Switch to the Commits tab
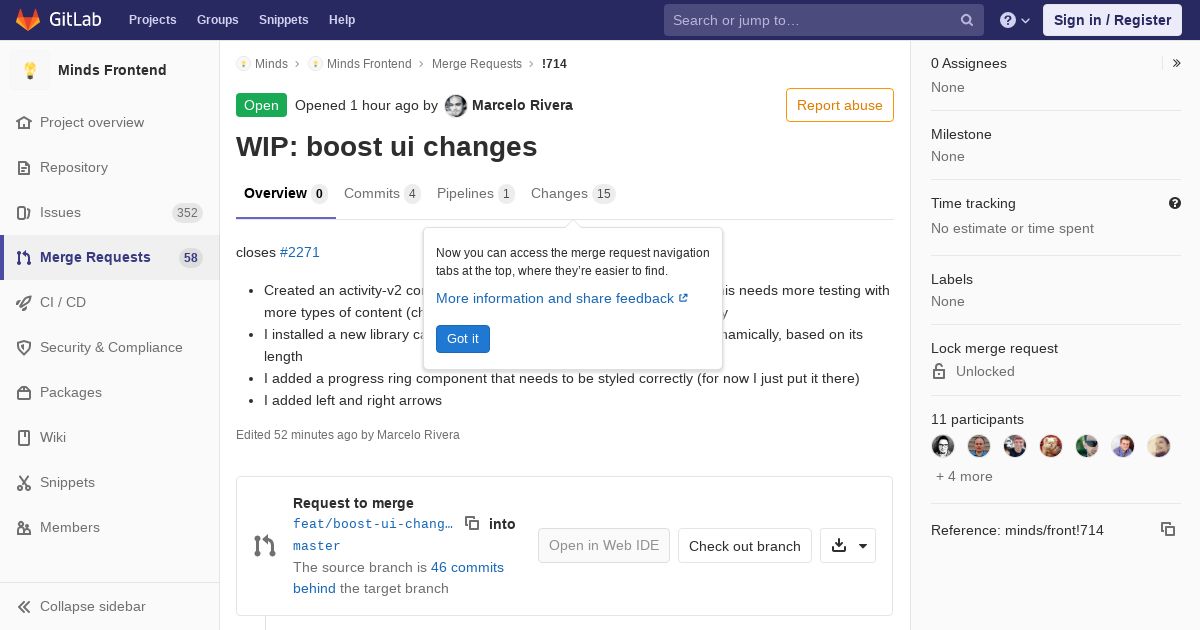 (382, 193)
